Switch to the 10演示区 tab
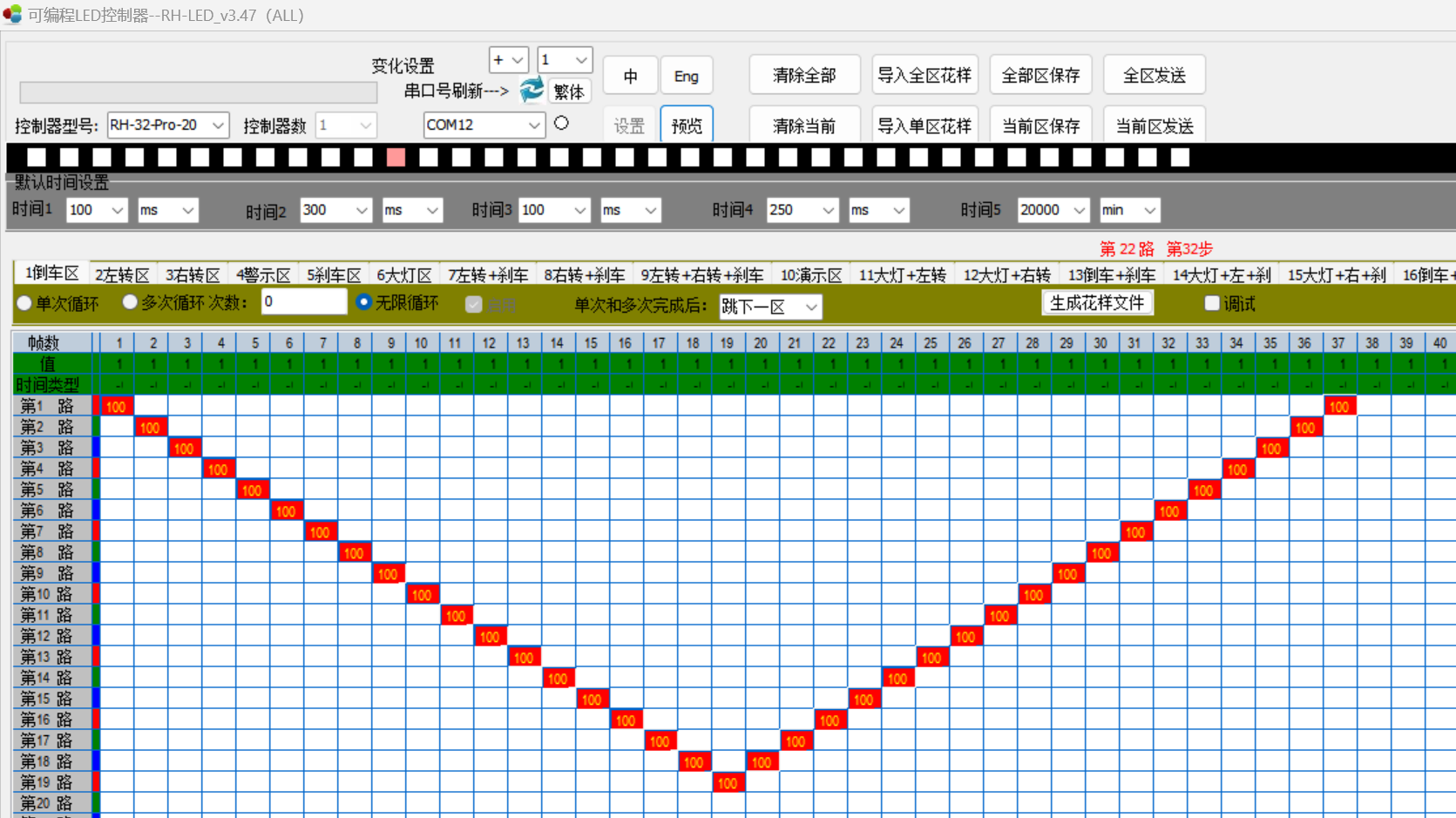This screenshot has width=1456, height=818. pos(809,274)
